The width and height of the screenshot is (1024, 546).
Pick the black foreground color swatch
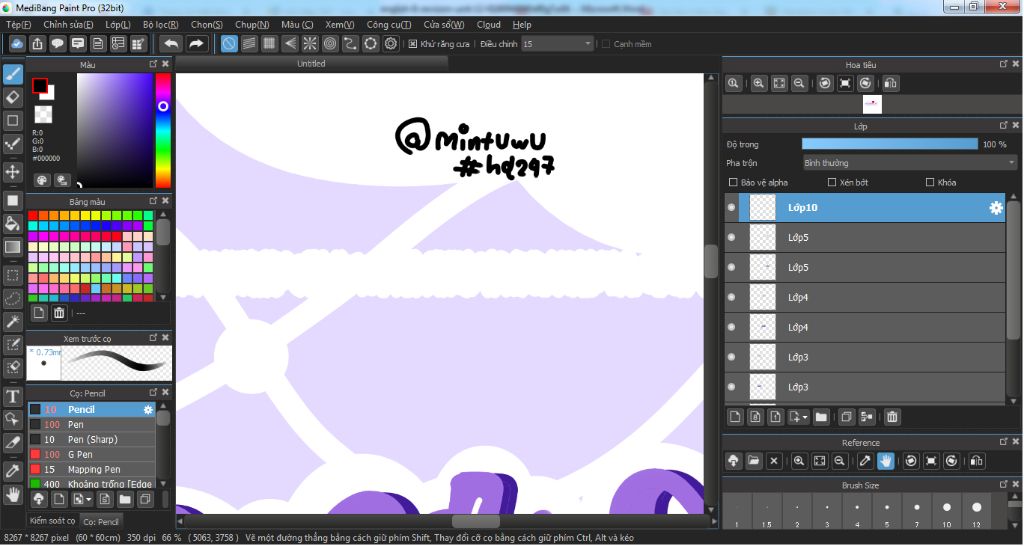coord(40,86)
